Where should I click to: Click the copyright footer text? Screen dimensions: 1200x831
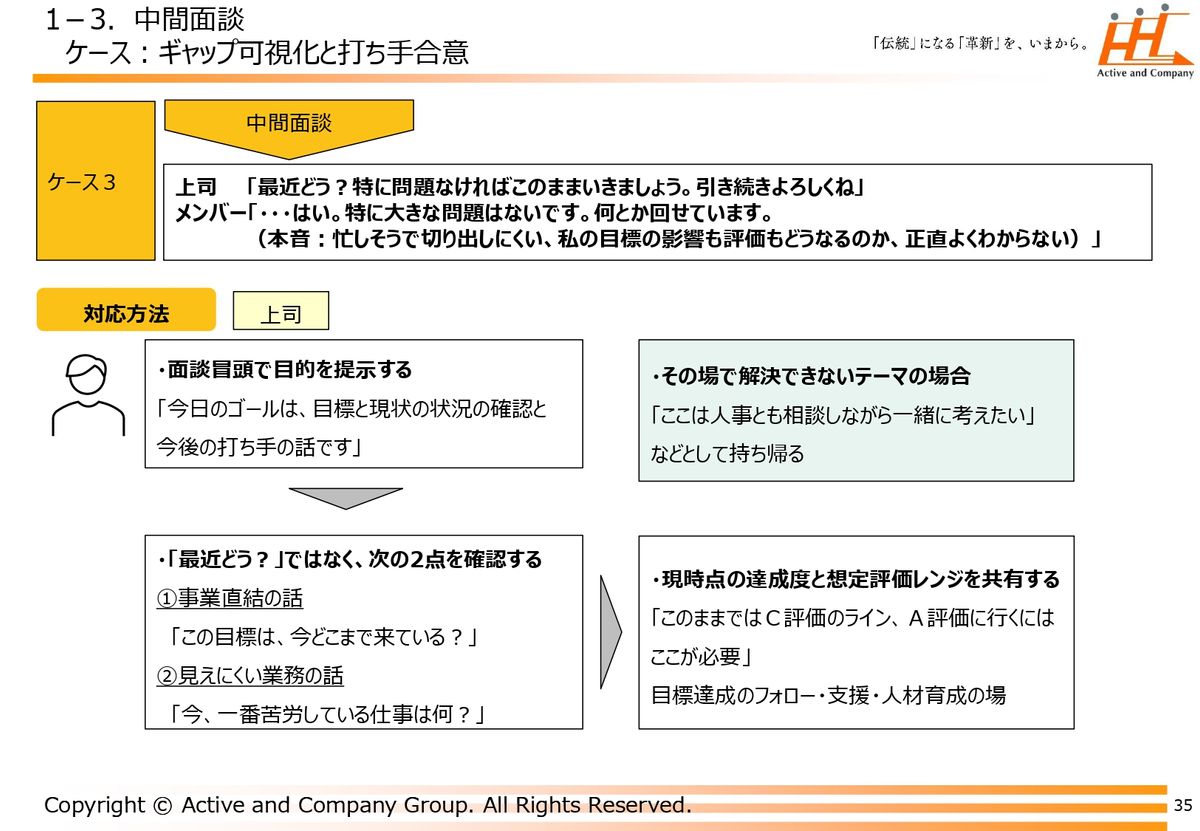coord(367,805)
